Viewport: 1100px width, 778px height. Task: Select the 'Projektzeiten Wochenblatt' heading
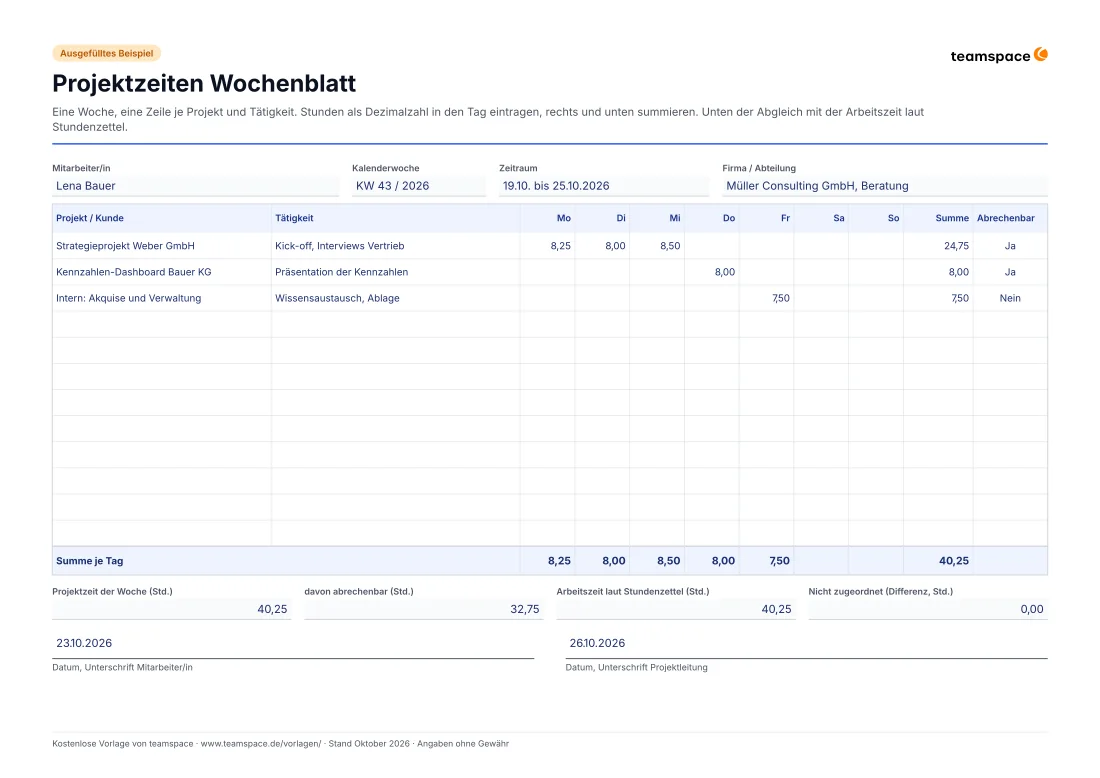pos(204,83)
